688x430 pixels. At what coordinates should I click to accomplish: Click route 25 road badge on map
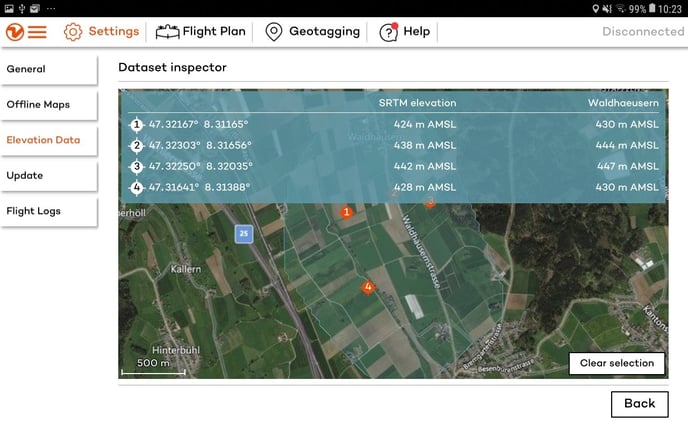pos(243,234)
